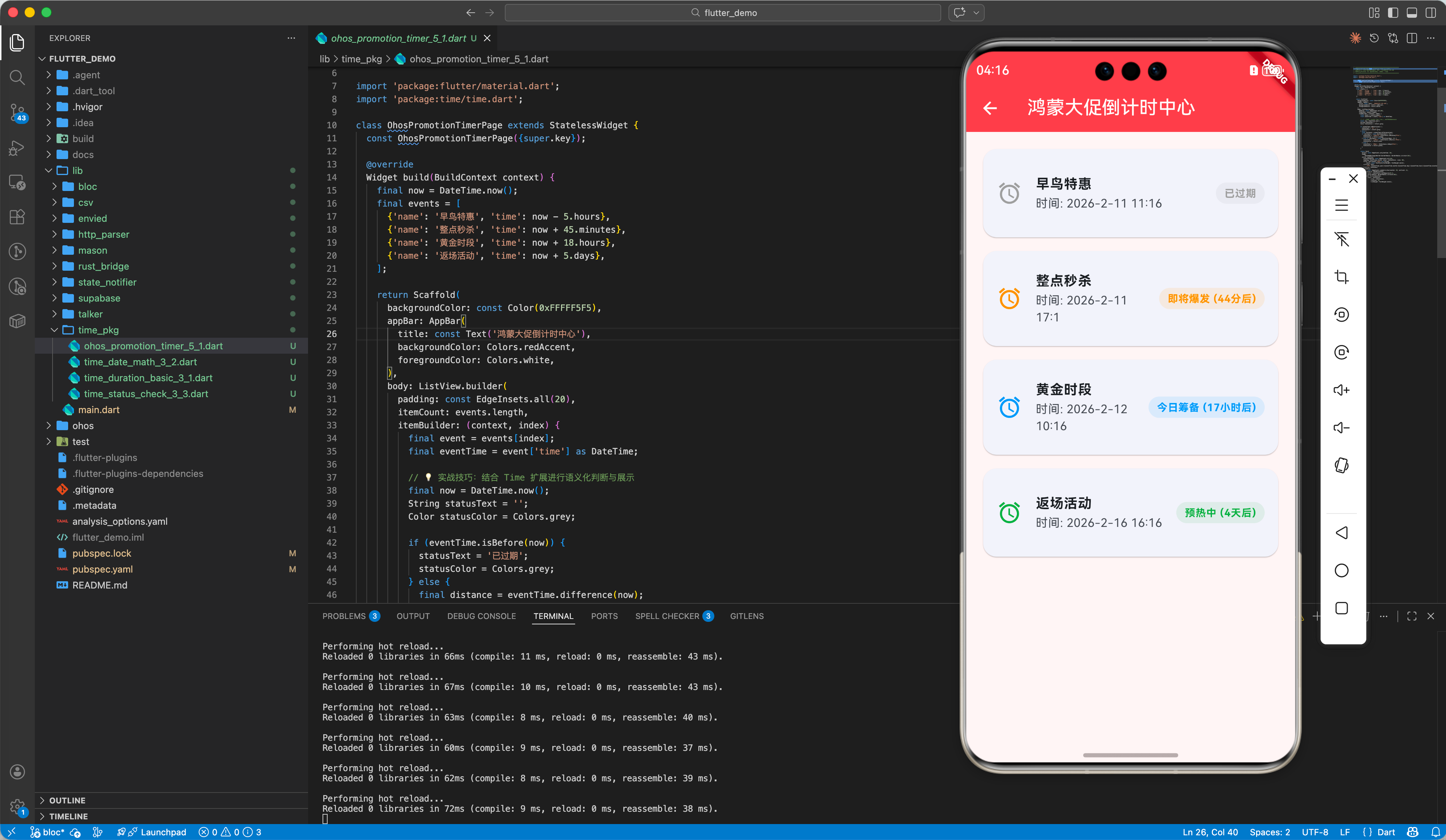Expand the OUTLINE section
Image resolution: width=1446 pixels, height=840 pixels.
pos(67,800)
